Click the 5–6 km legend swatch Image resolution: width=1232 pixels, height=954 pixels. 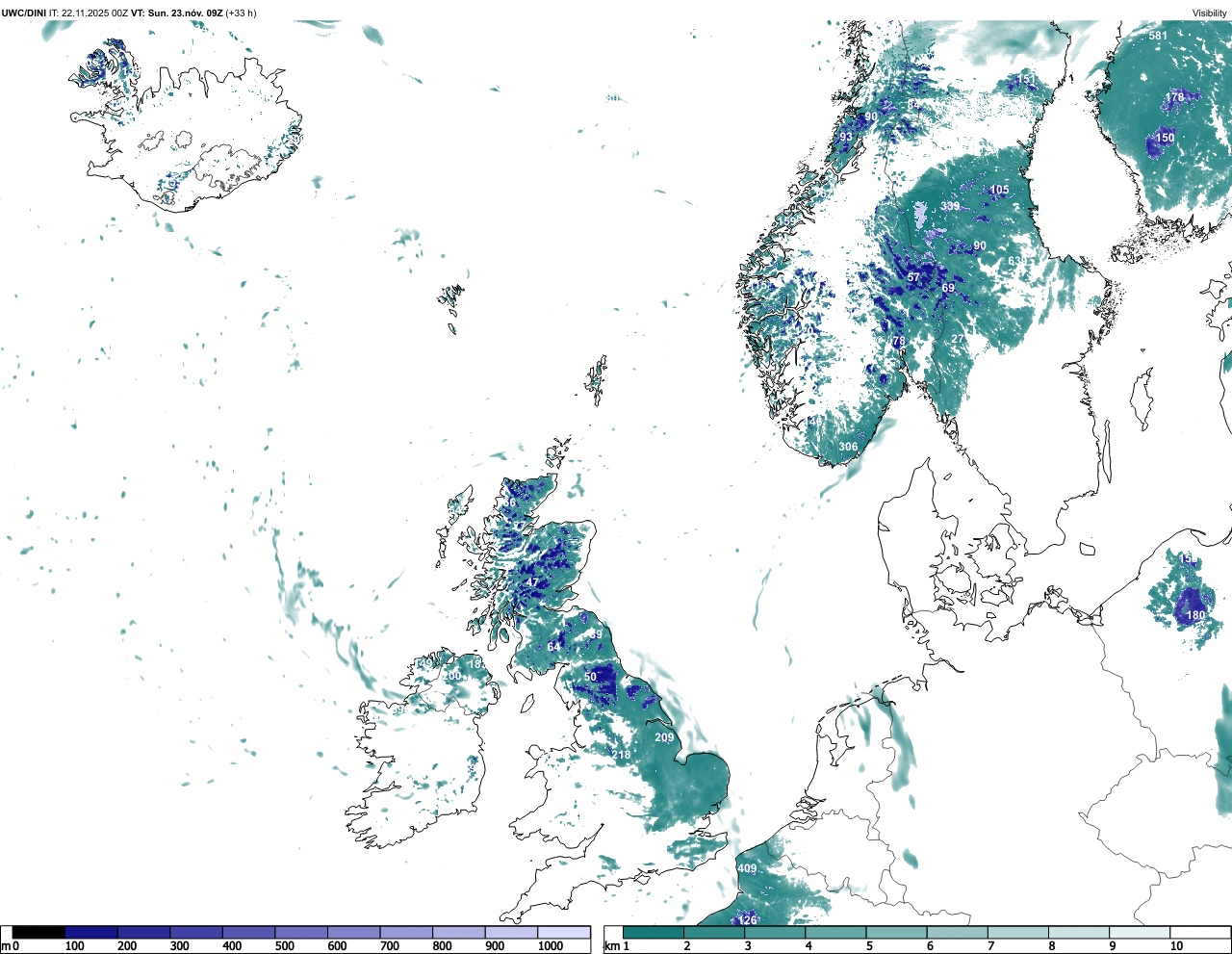coord(896,932)
